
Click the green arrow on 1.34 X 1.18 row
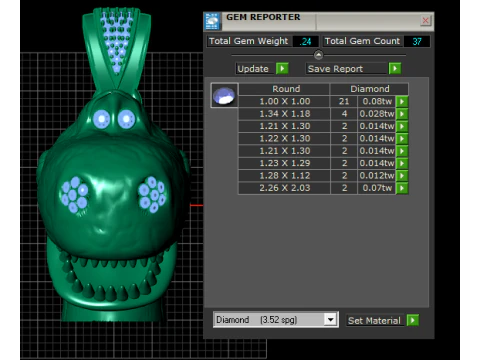click(402, 114)
